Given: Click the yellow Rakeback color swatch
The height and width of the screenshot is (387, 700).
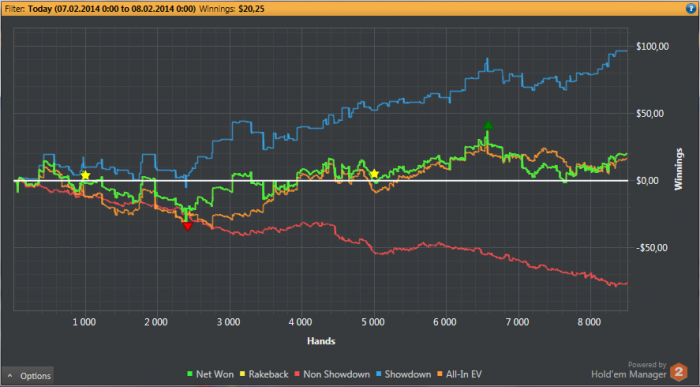Looking at the screenshot, I should (243, 374).
